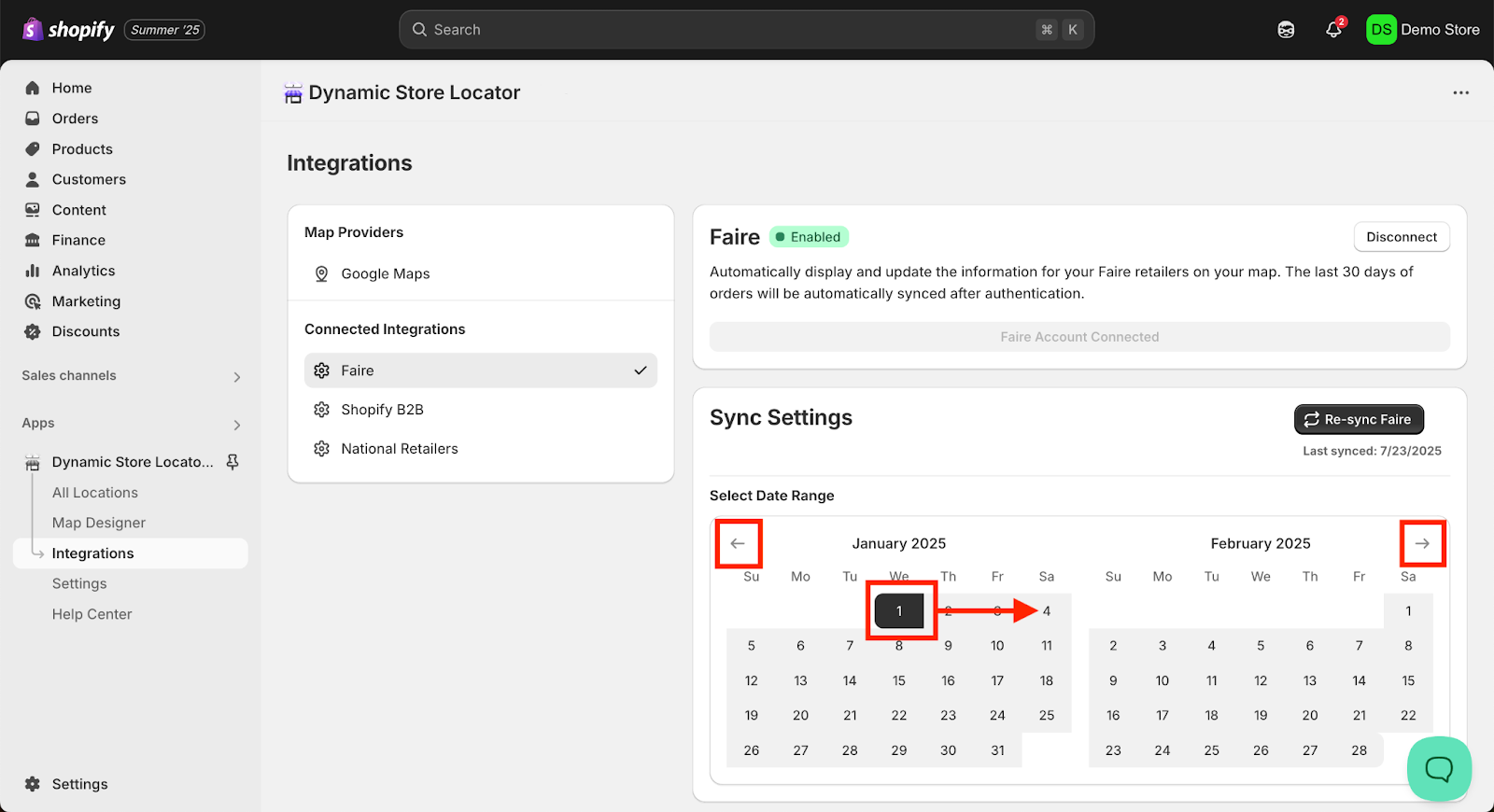Go to next month in calendar

1422,543
